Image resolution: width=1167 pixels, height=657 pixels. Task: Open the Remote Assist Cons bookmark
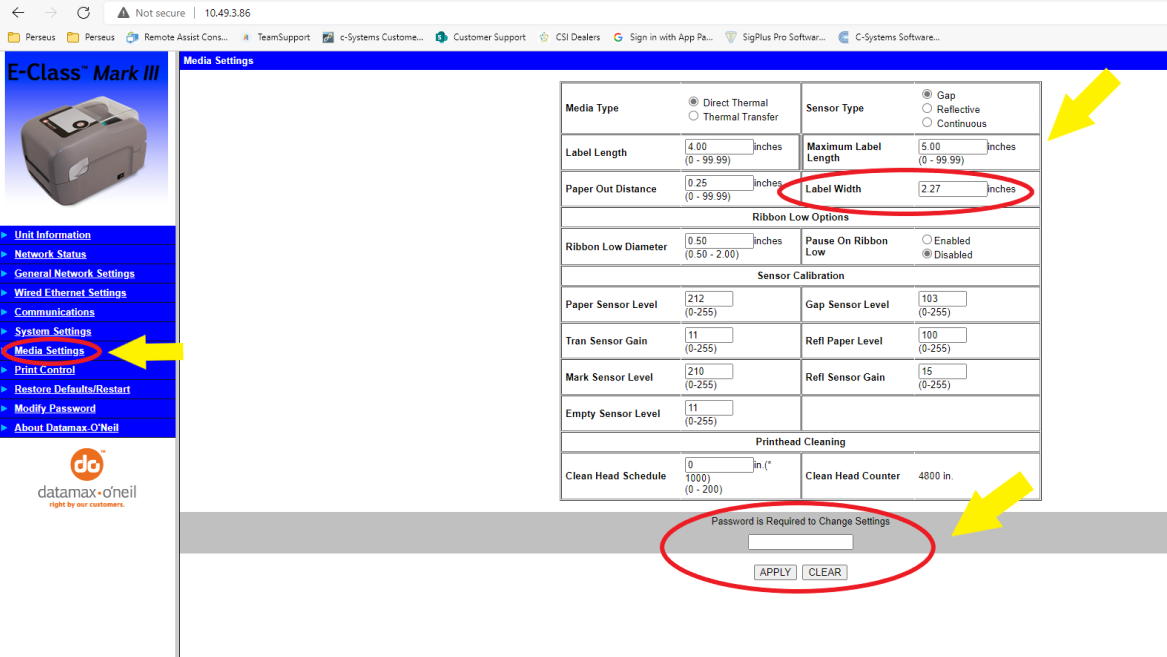point(176,37)
